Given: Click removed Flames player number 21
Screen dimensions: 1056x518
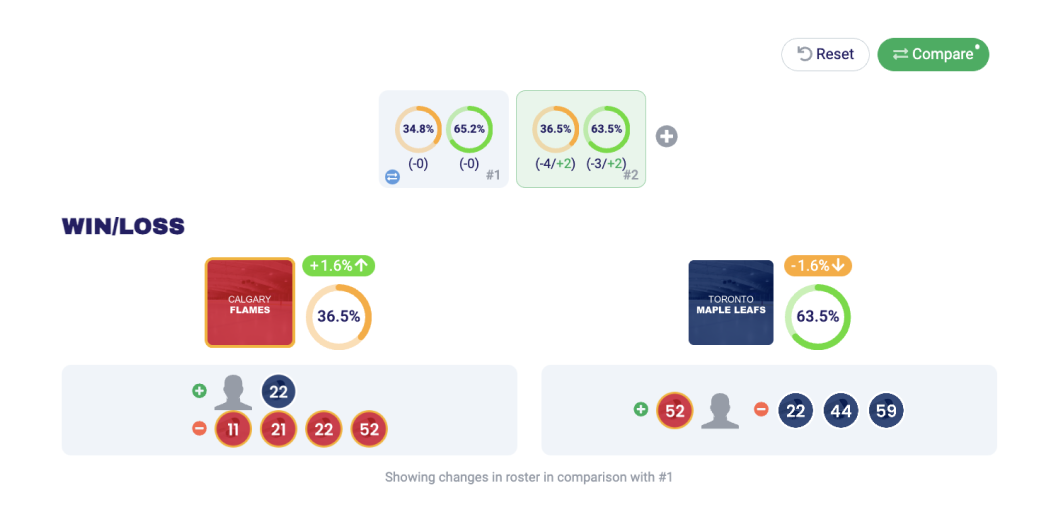Looking at the screenshot, I should click(x=278, y=429).
